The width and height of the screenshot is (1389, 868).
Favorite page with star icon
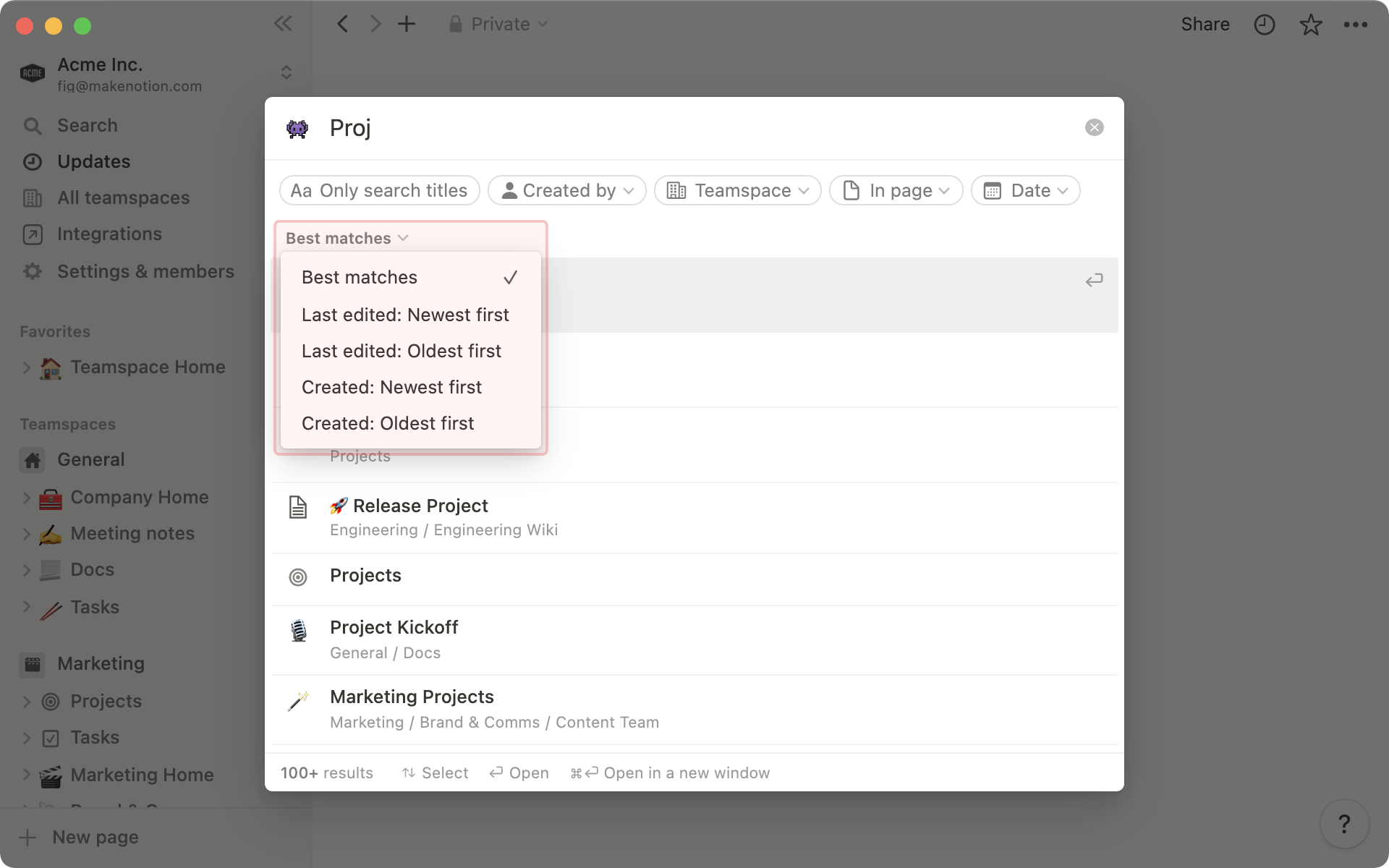[1310, 25]
